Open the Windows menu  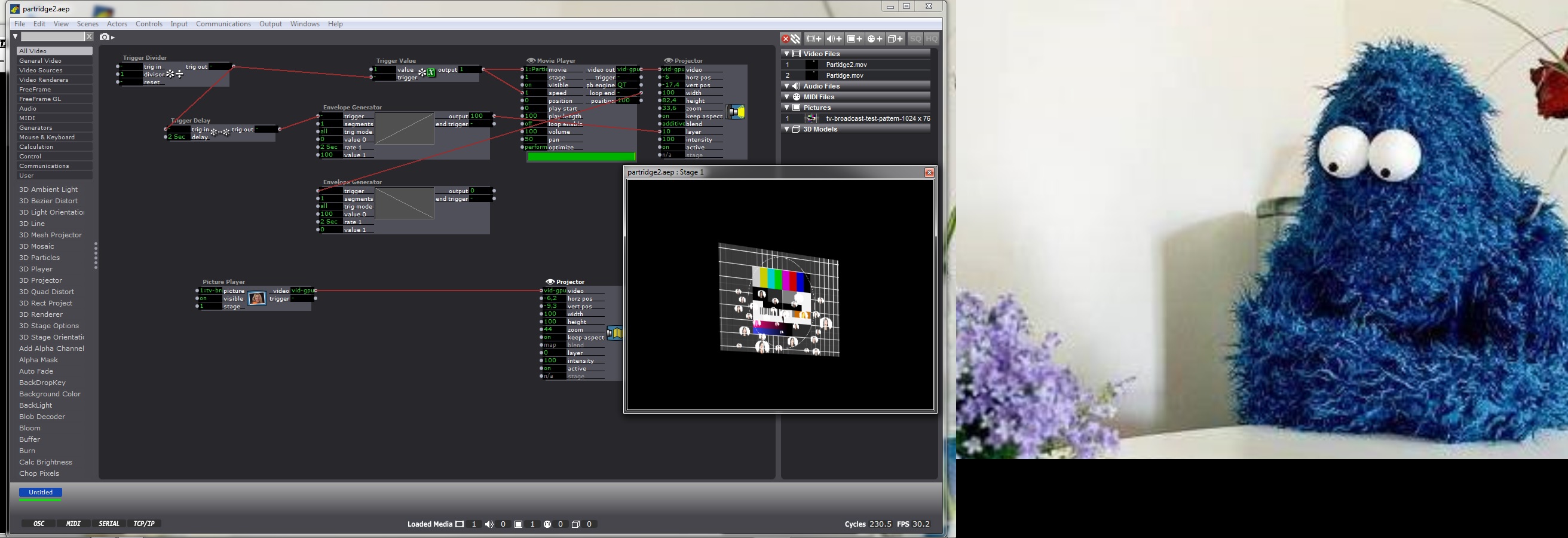[305, 24]
